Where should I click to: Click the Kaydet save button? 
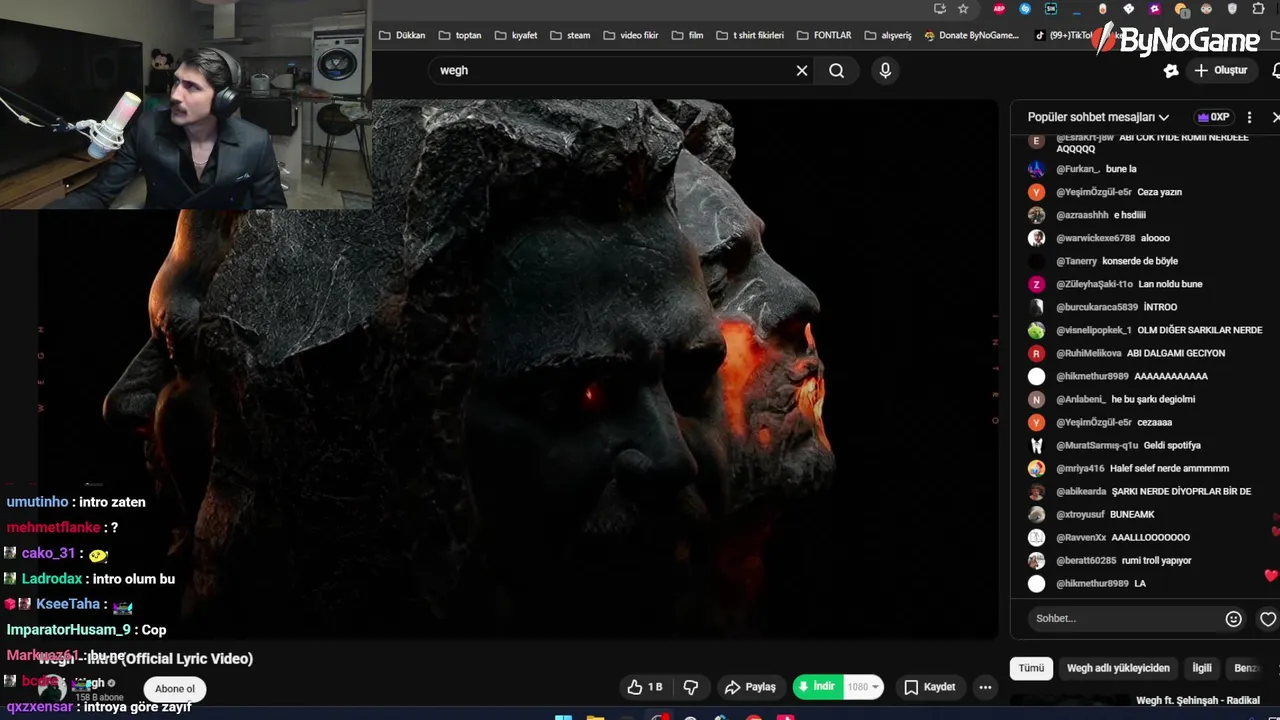click(929, 687)
